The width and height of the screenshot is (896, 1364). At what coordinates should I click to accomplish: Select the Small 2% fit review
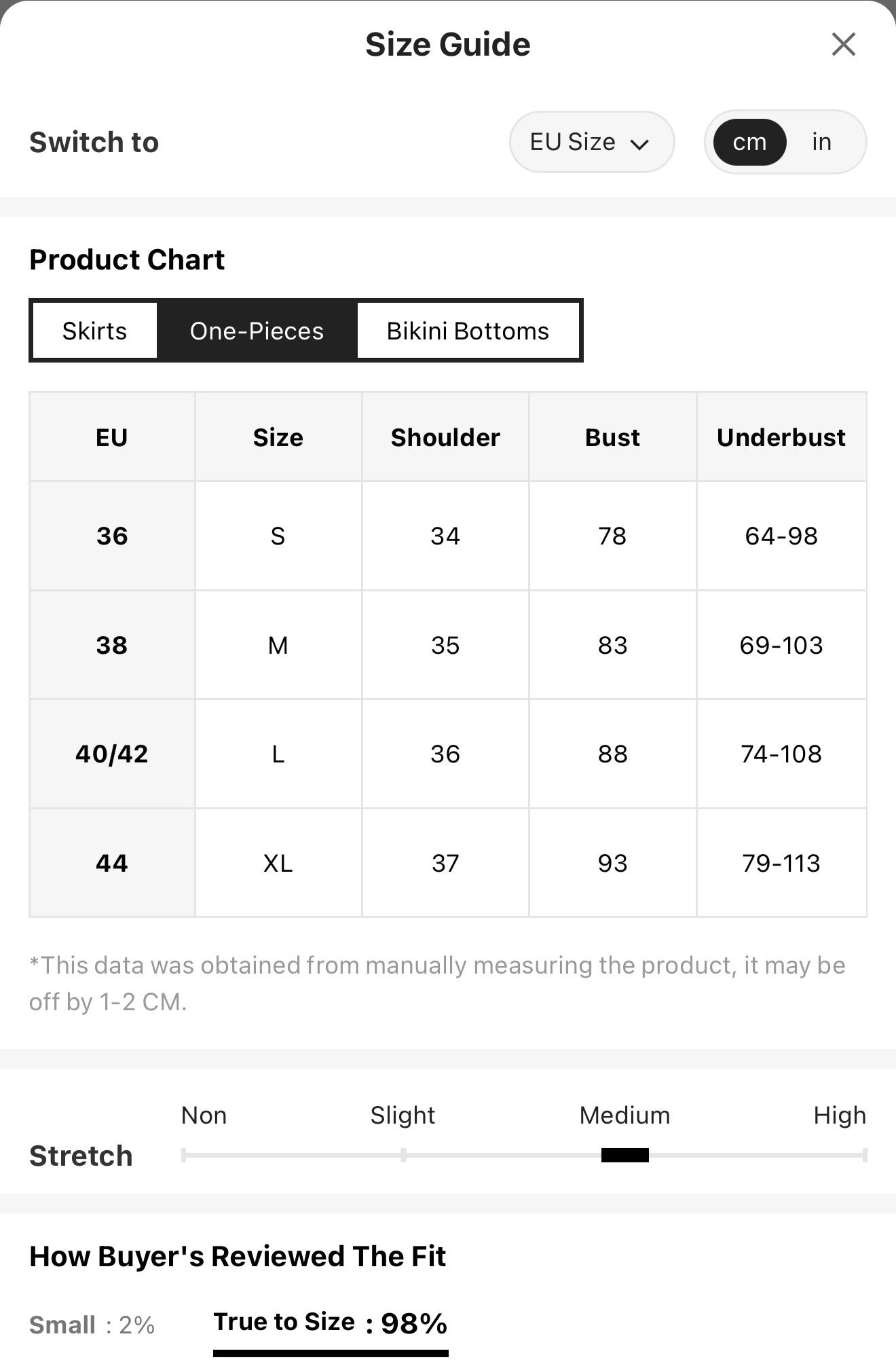tap(92, 1325)
